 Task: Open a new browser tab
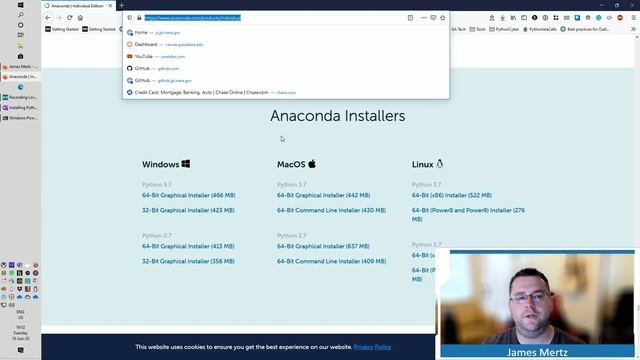pos(121,6)
